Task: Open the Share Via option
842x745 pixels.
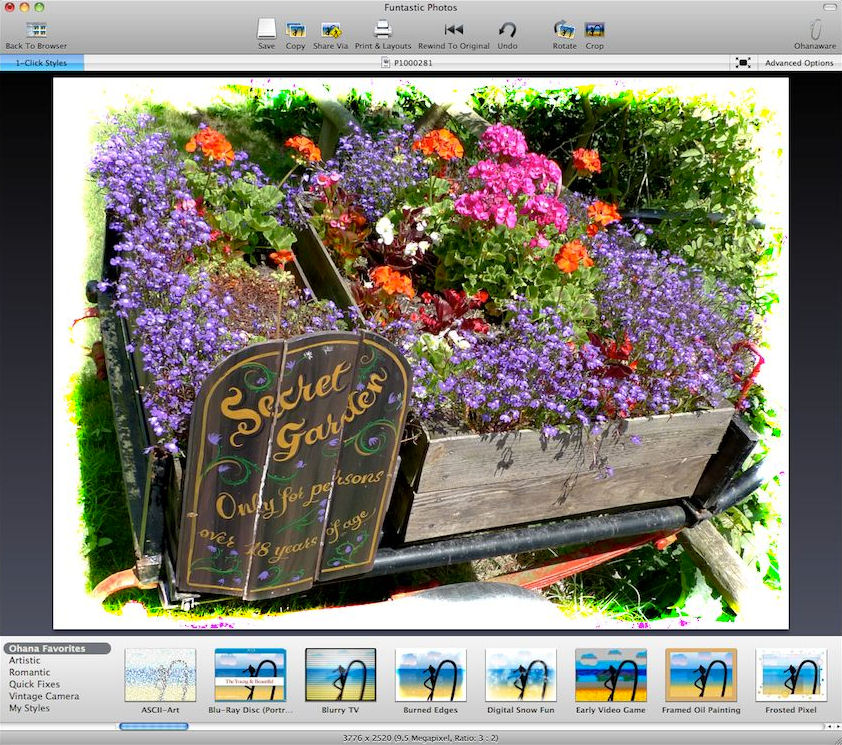Action: point(330,30)
